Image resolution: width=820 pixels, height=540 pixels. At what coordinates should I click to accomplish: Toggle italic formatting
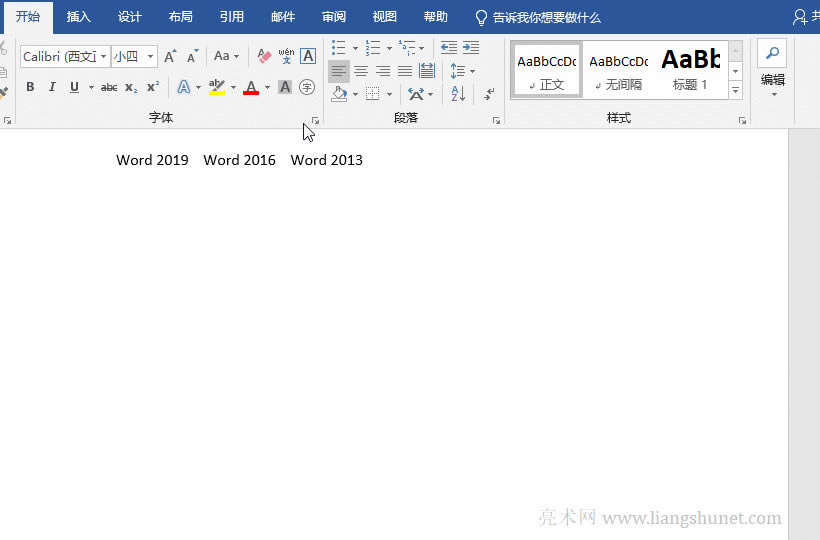pyautogui.click(x=52, y=87)
